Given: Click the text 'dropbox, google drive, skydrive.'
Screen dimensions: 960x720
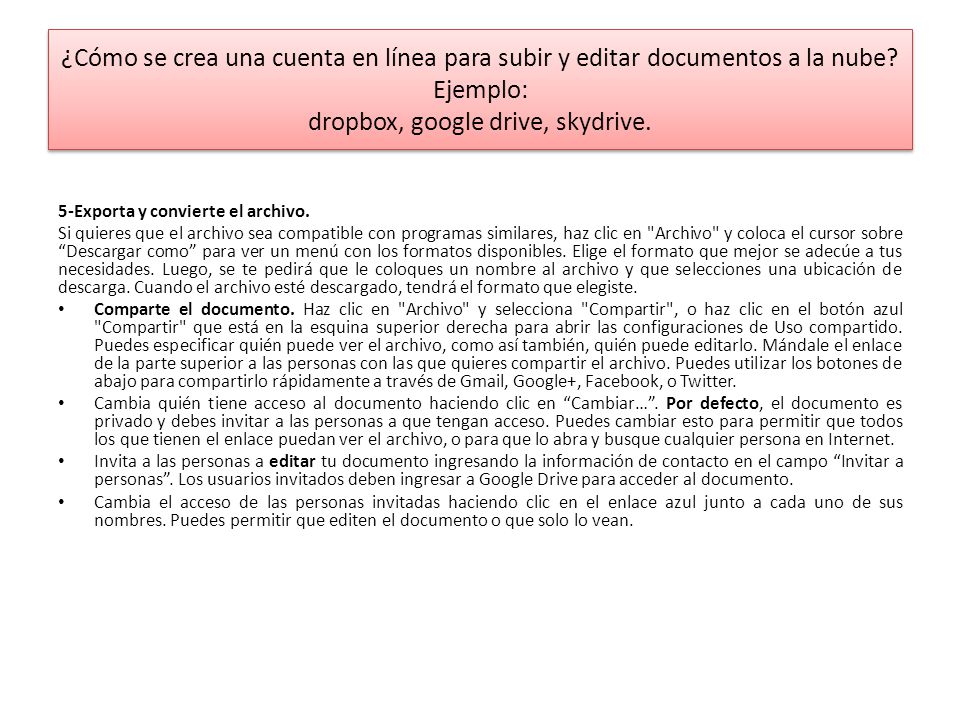Looking at the screenshot, I should (x=479, y=122).
